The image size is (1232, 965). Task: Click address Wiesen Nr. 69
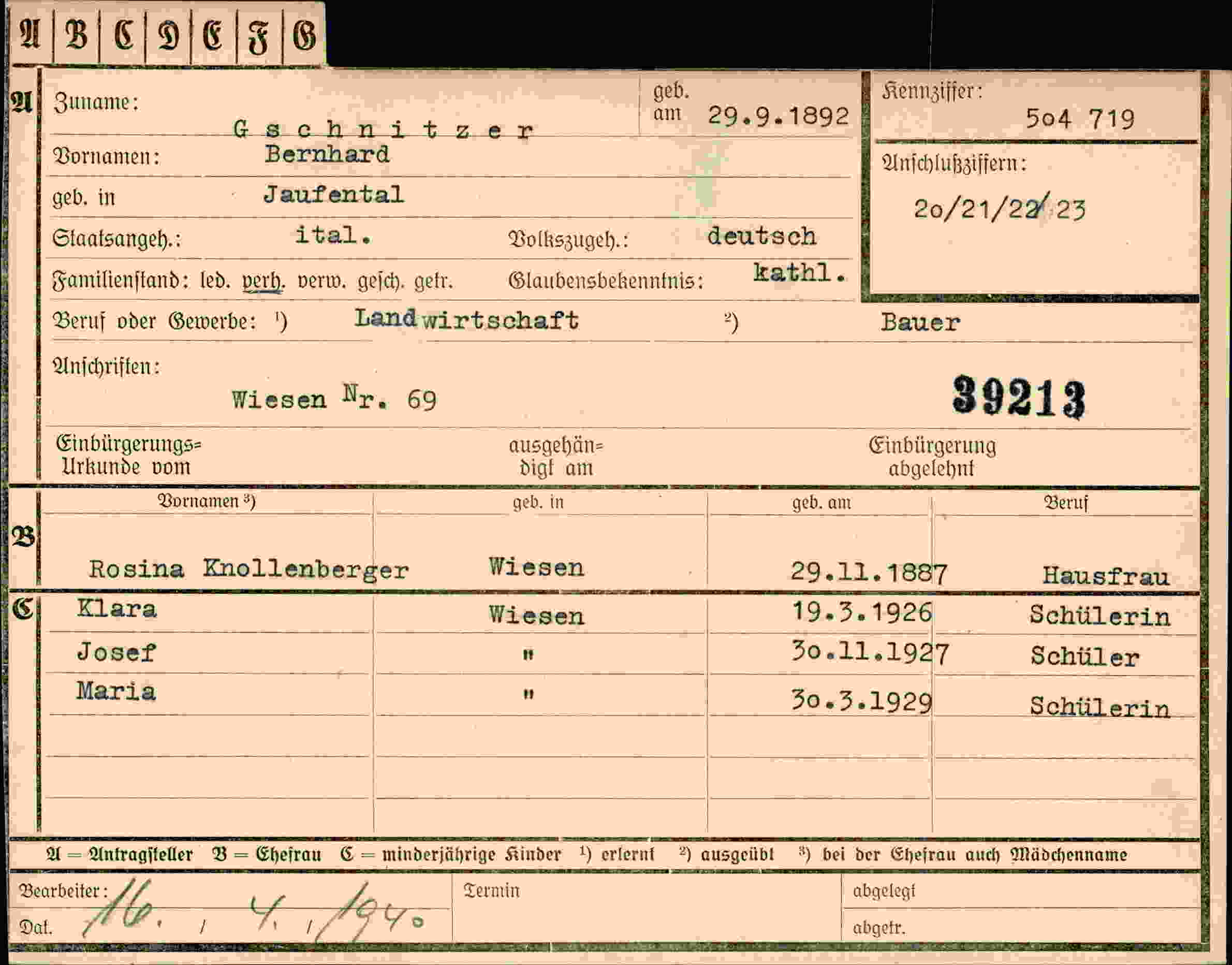coord(334,398)
